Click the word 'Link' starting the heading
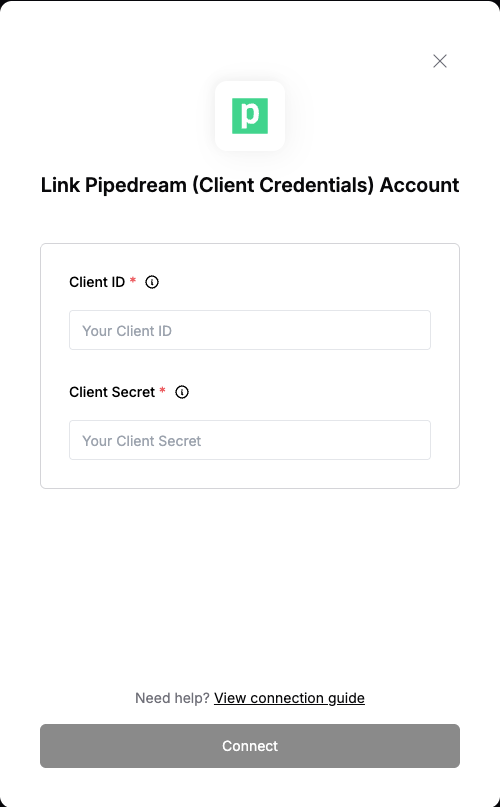Image resolution: width=500 pixels, height=807 pixels. [60, 185]
